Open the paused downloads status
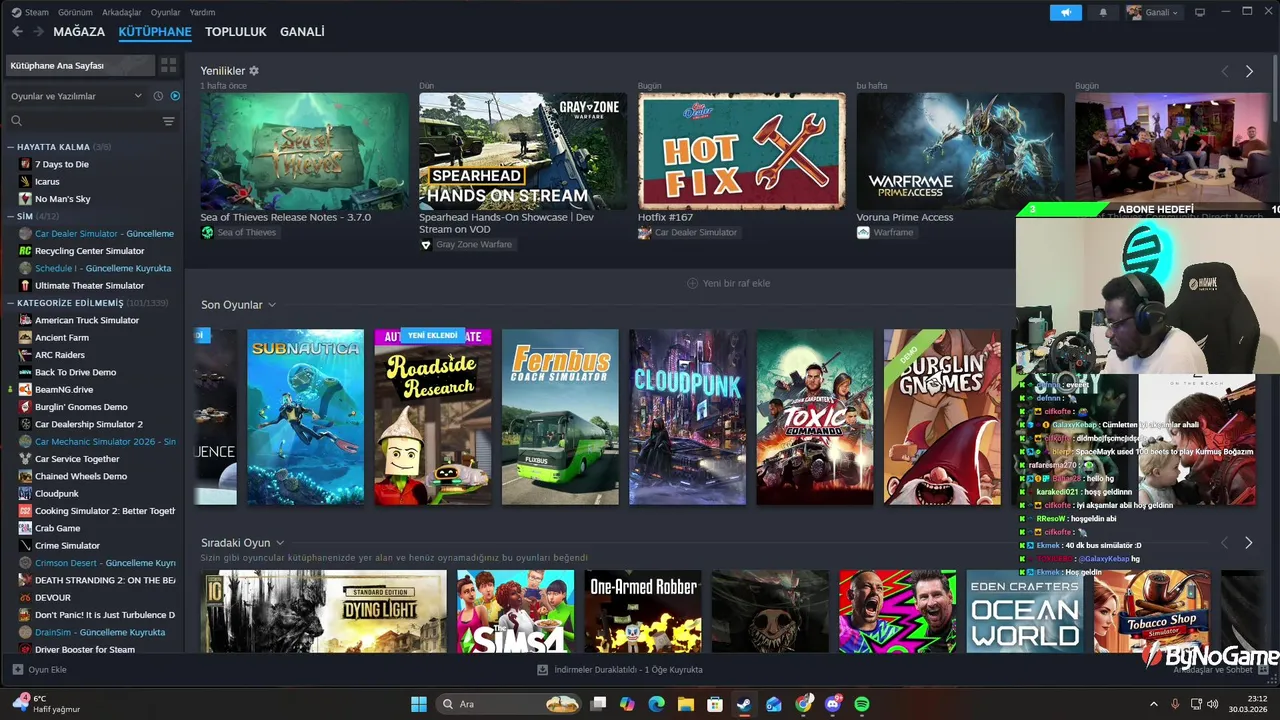 tap(620, 669)
